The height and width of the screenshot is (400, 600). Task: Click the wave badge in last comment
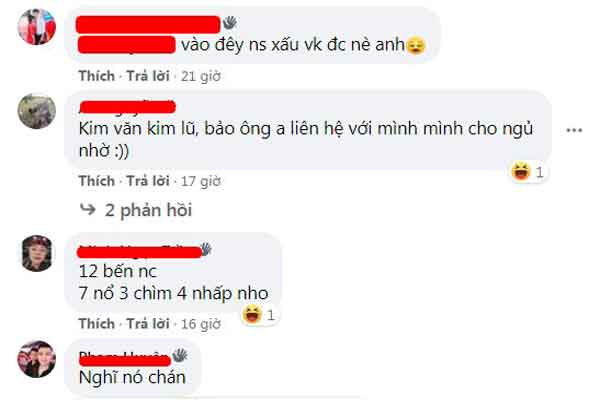(x=179, y=355)
